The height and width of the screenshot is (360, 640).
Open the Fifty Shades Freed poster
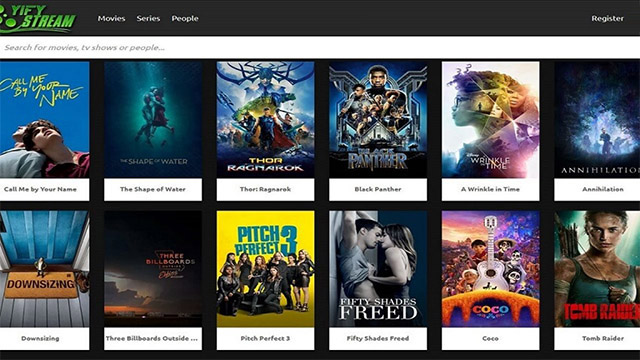coord(378,269)
